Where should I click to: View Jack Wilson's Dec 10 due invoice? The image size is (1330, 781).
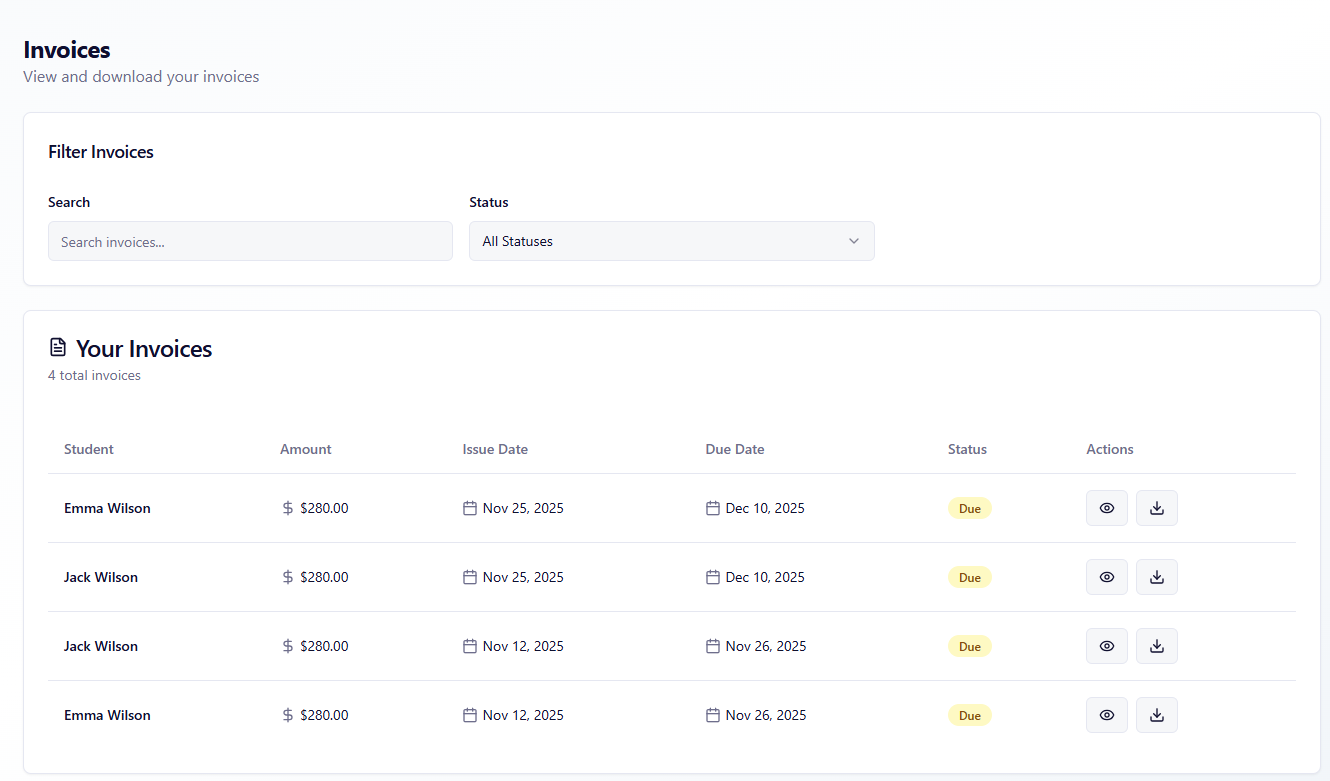[1106, 577]
